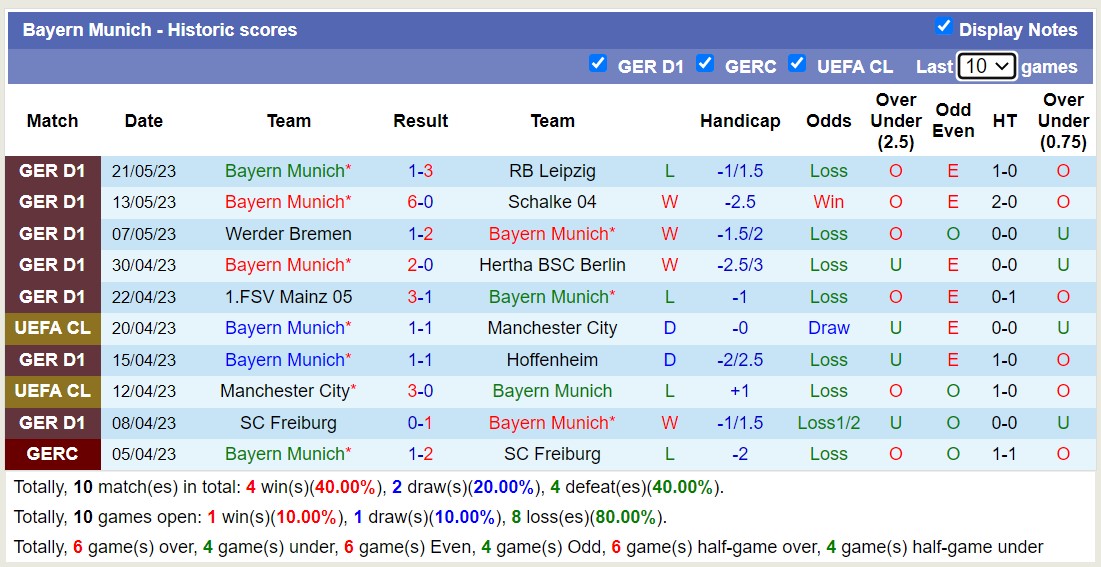Click the 3-0 result on 12/04/23
Viewport: 1101px width, 567px height.
pos(420,391)
